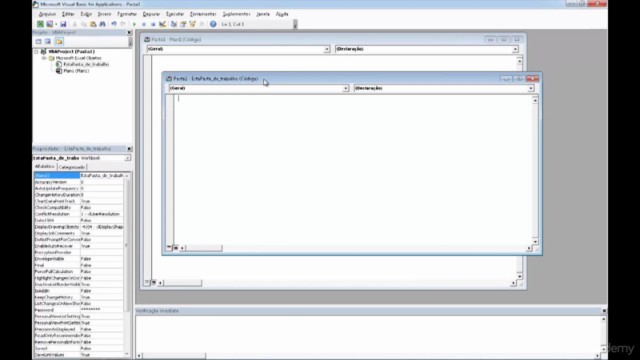640x360 pixels.
Task: Select Plan1 (Plan1) in project tree
Action: point(76,71)
